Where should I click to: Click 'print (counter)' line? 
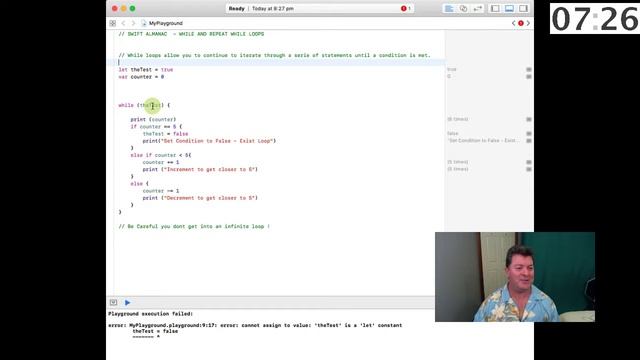click(153, 120)
